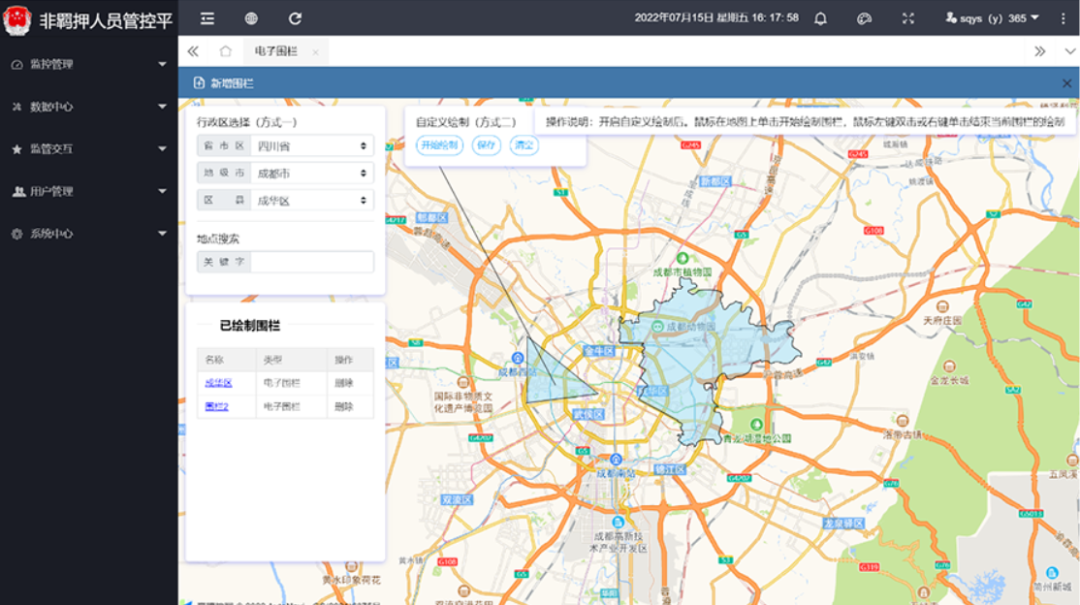Click the 成都南站 station marker on map

coord(616,460)
